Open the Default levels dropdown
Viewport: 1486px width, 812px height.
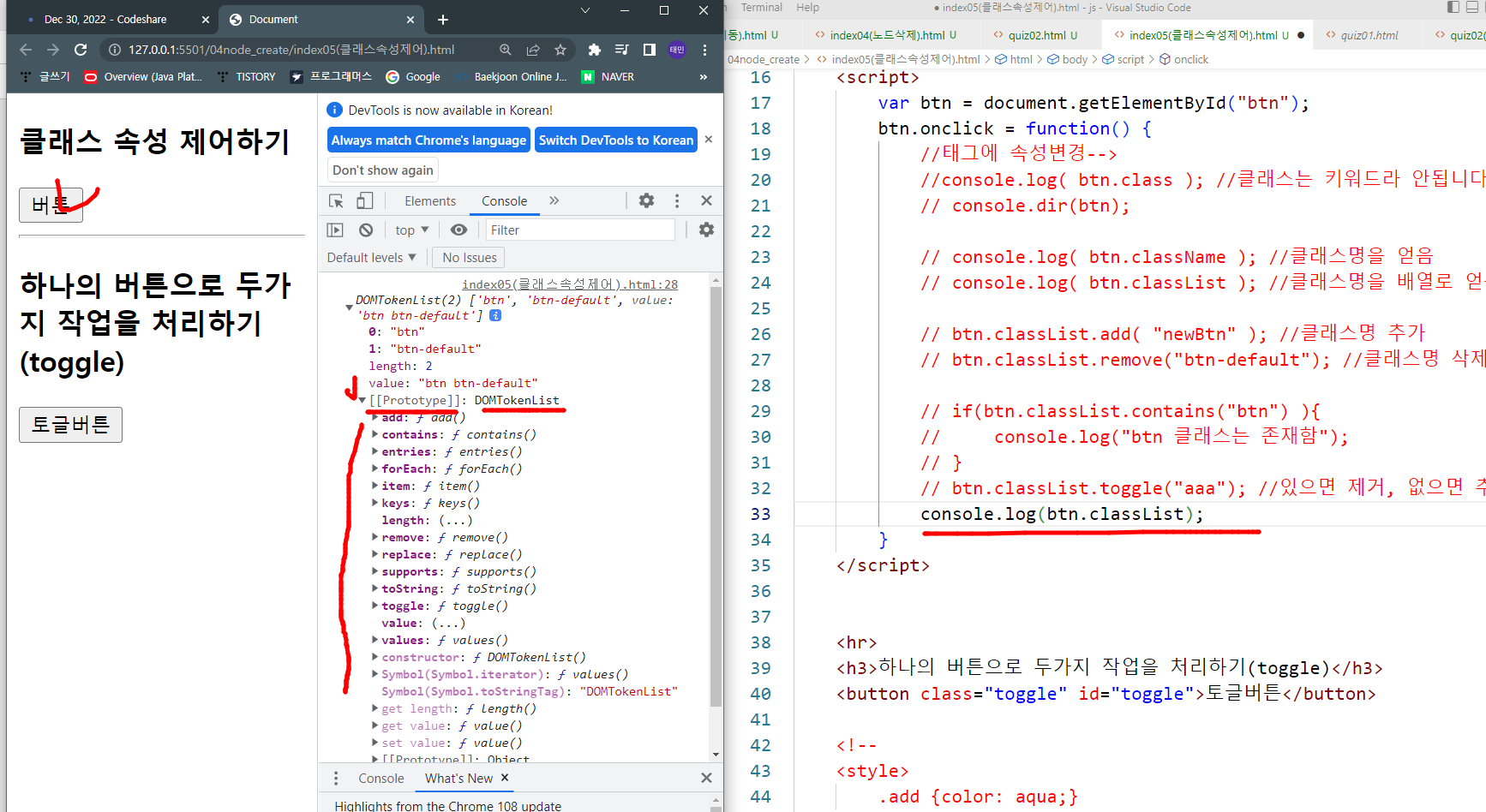tap(372, 258)
